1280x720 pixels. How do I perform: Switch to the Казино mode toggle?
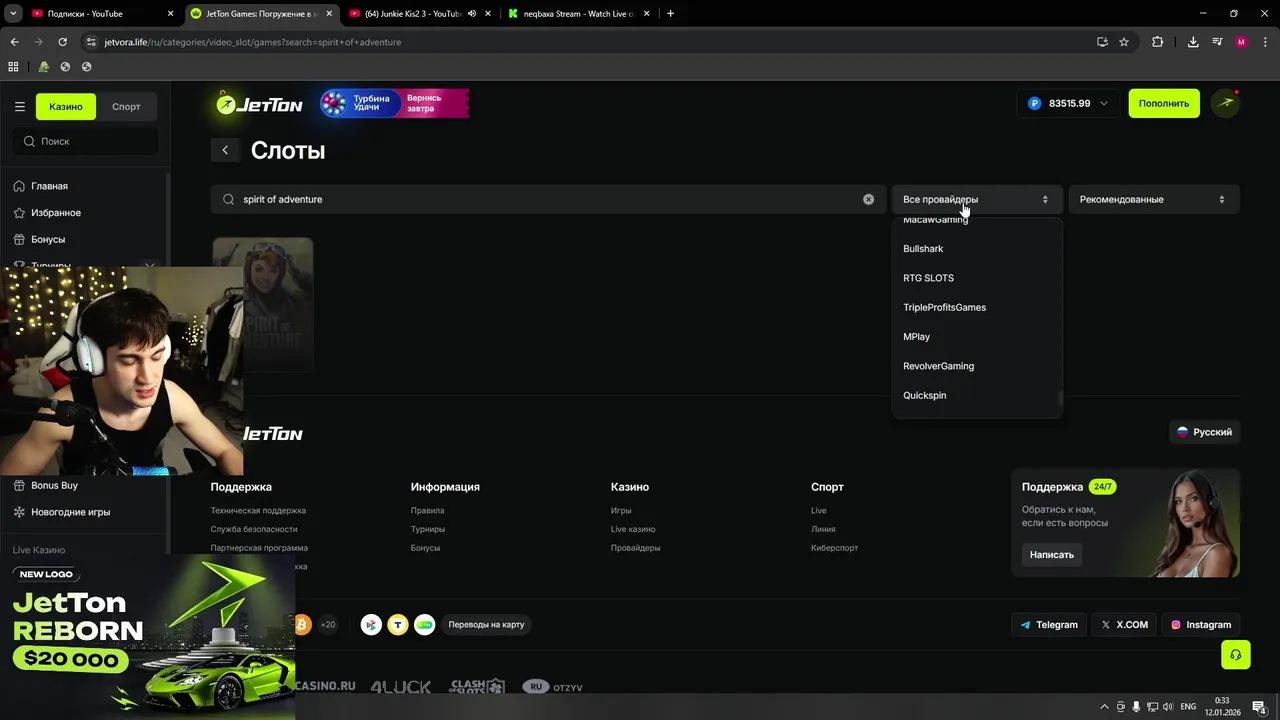(66, 106)
